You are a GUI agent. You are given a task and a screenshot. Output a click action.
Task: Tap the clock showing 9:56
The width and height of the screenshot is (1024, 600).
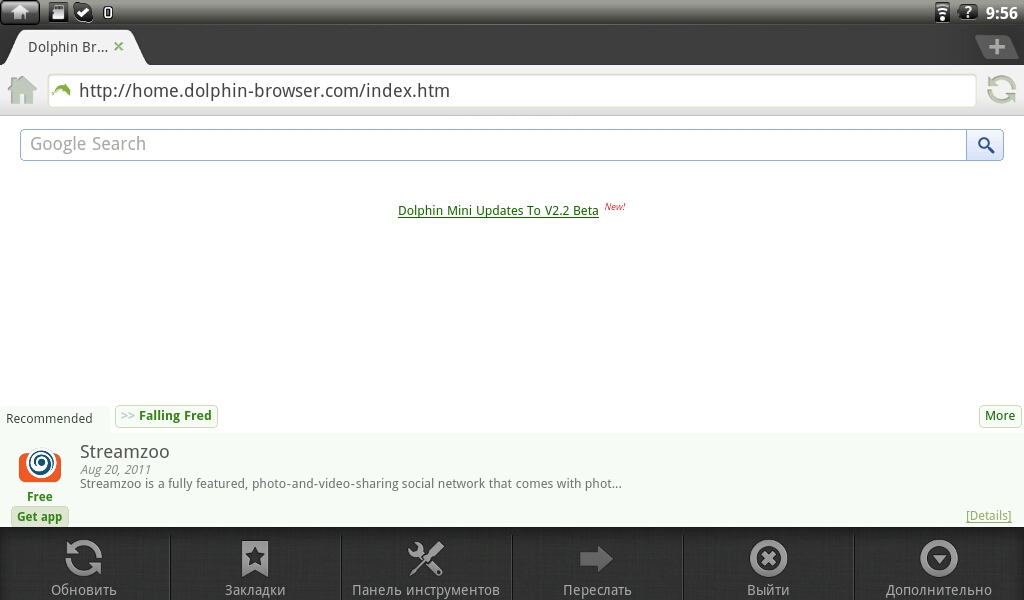[x=1001, y=12]
